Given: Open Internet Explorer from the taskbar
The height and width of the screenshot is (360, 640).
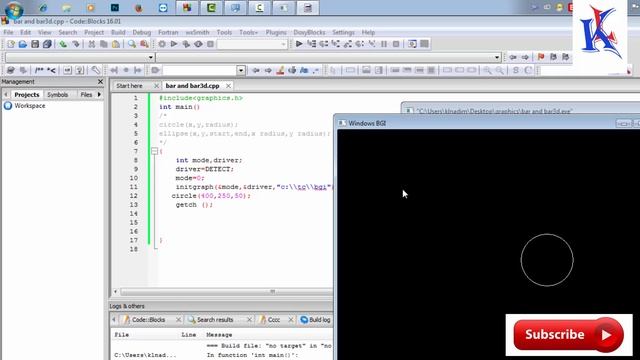Looking at the screenshot, I should (x=43, y=8).
